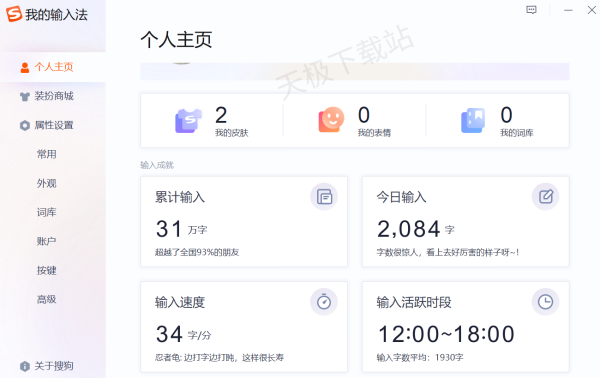Click the 字数很惊人 description text
The image size is (600, 378).
point(448,253)
